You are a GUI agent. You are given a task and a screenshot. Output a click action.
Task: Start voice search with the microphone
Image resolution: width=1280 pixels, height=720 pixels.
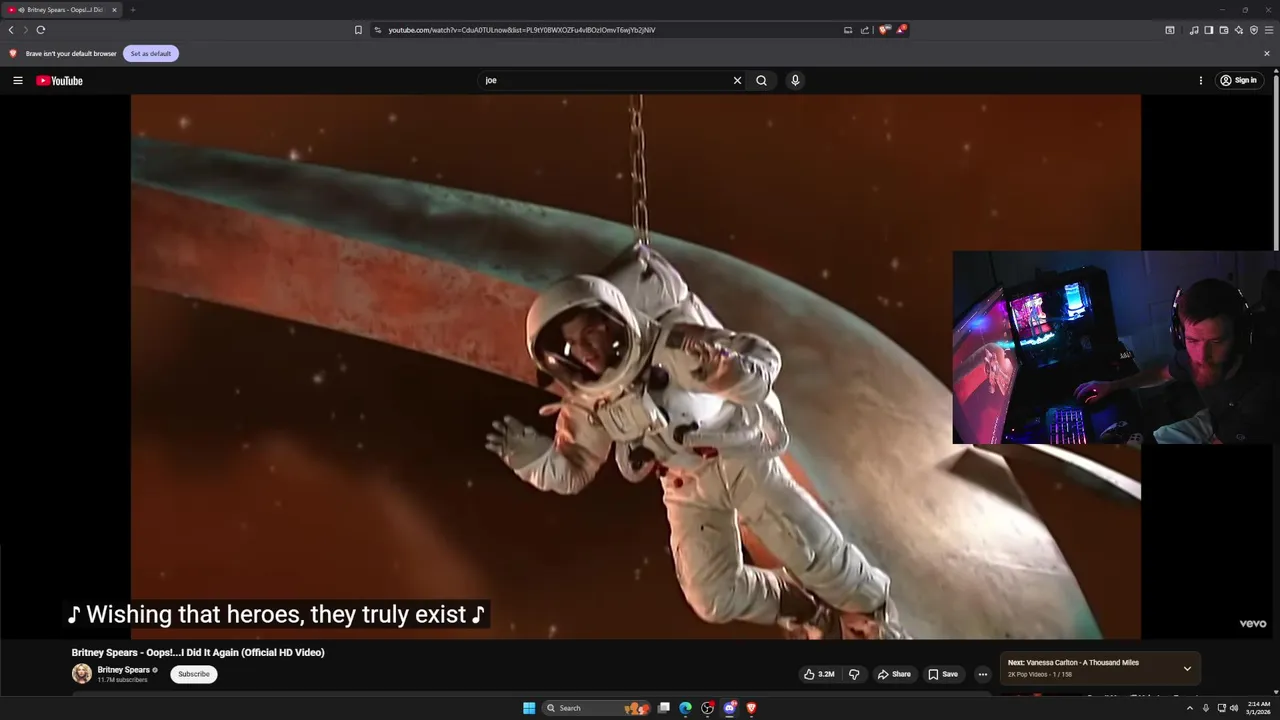795,80
